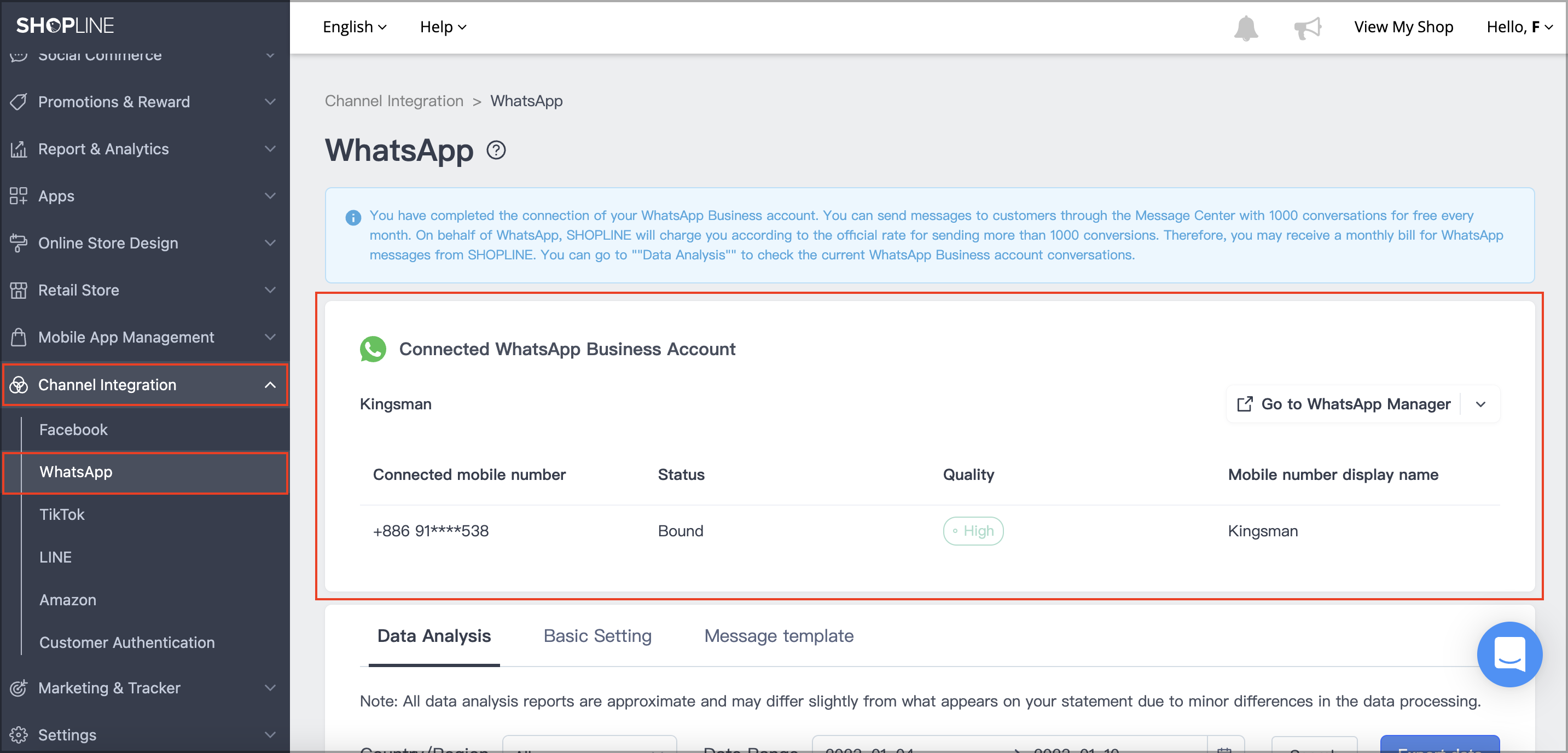Screen dimensions: 1568x753
Task: Collapse the Channel Integration chevron
Action: pos(270,385)
